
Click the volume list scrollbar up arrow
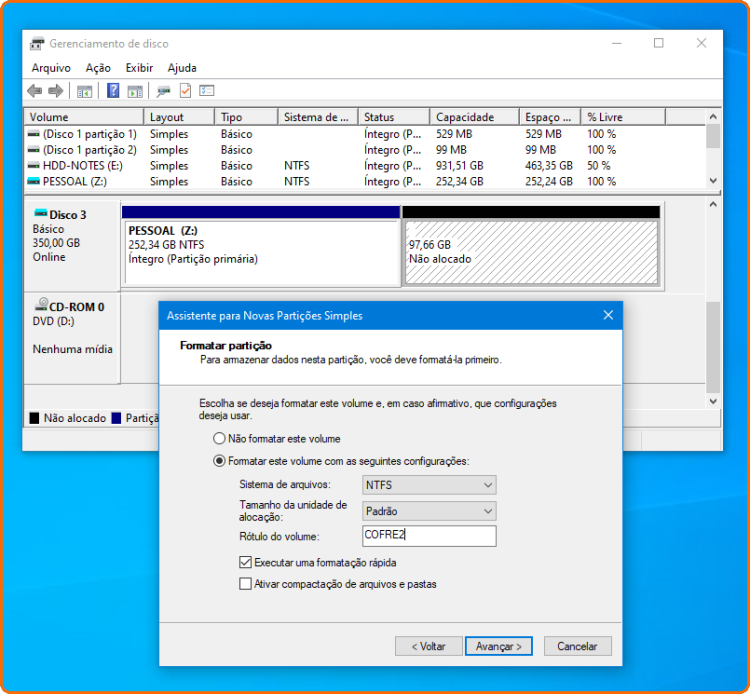713,116
